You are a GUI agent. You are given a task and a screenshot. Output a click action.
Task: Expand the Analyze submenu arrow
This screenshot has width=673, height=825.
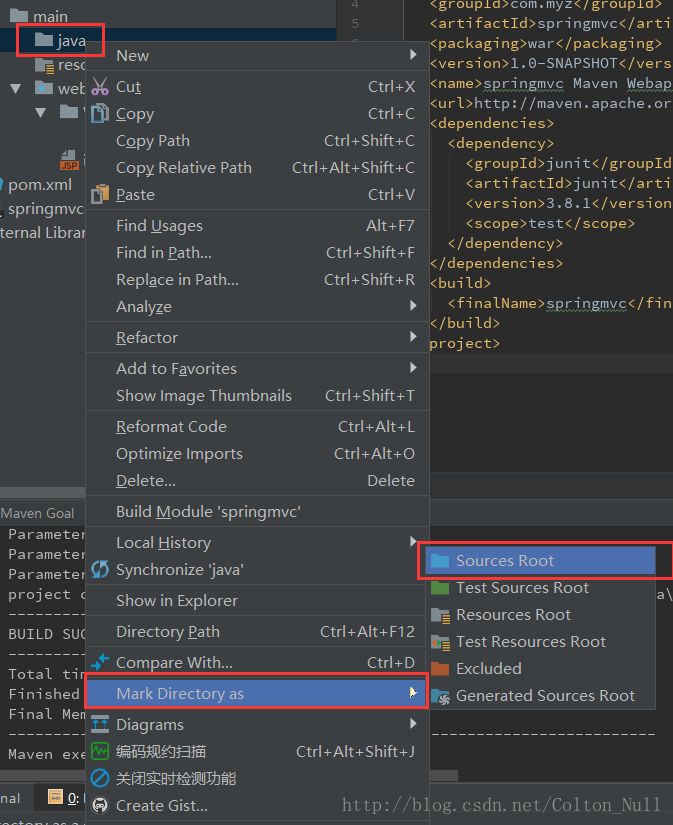tap(413, 306)
